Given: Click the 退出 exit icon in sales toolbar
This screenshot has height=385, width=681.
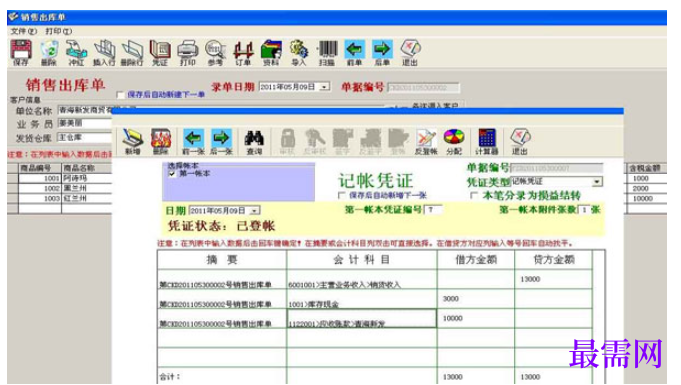Looking at the screenshot, I should tap(410, 53).
